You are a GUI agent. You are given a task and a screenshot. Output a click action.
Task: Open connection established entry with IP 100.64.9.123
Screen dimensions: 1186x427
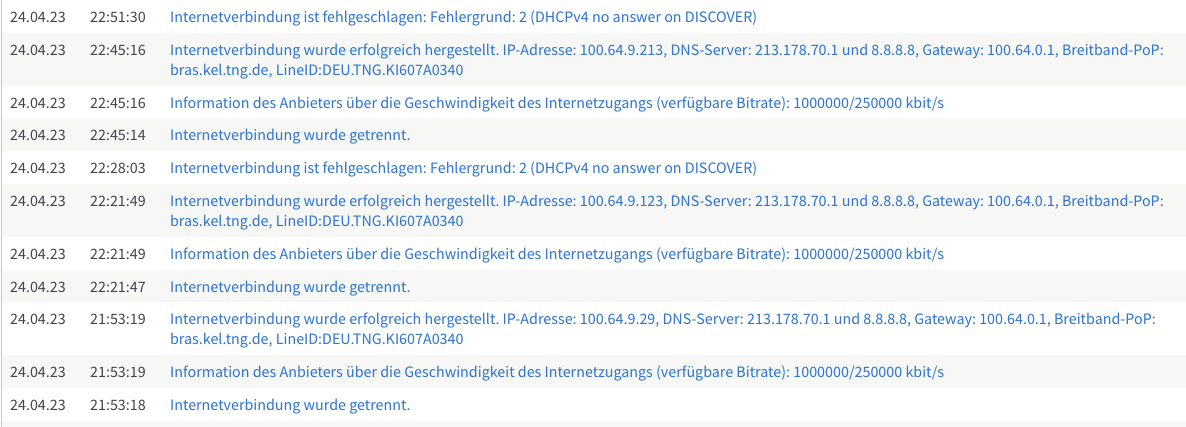(666, 211)
